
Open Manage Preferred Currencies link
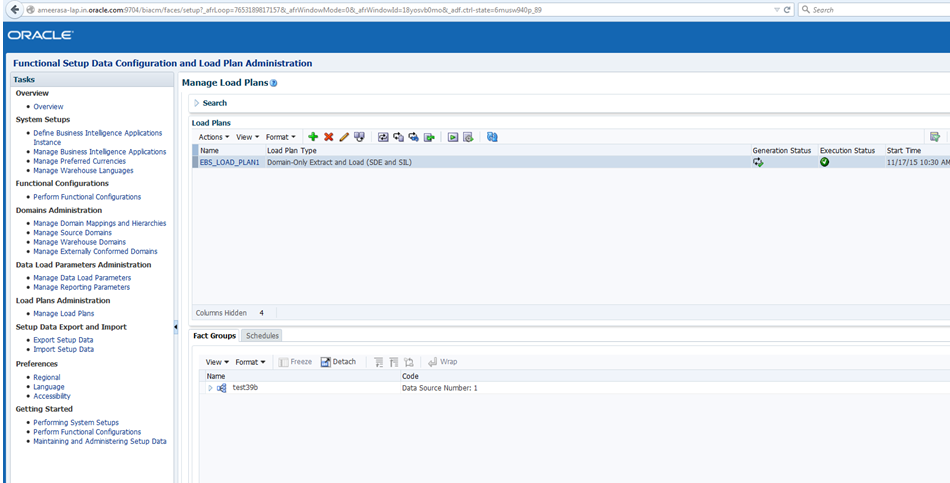tap(79, 161)
